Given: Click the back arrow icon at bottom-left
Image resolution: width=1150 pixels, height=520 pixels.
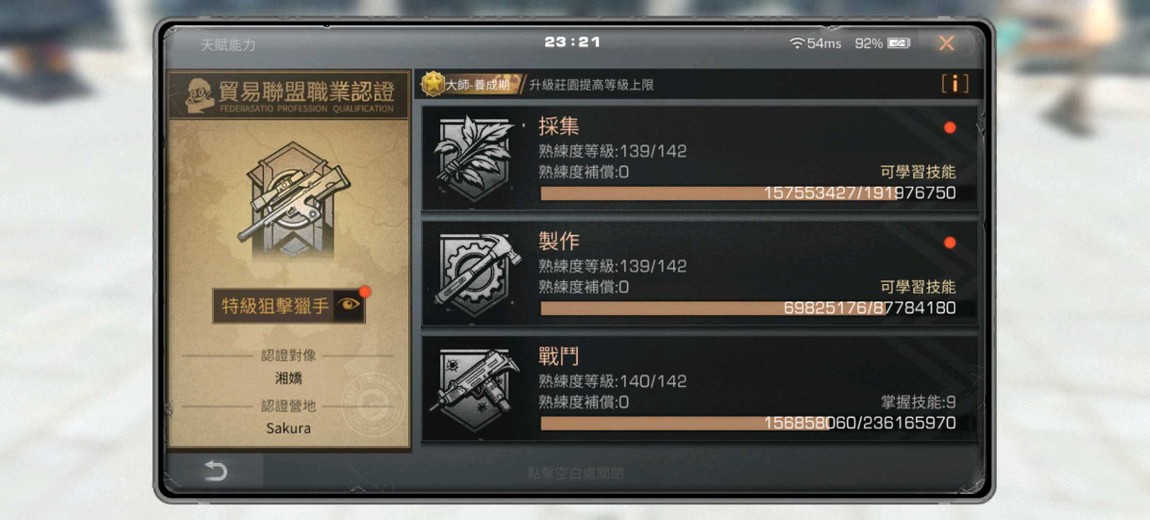Looking at the screenshot, I should coord(215,472).
